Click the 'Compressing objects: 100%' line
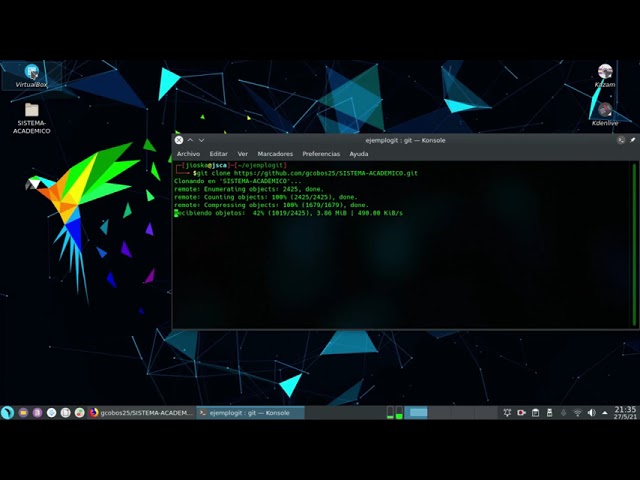This screenshot has width=640, height=480. 271,205
